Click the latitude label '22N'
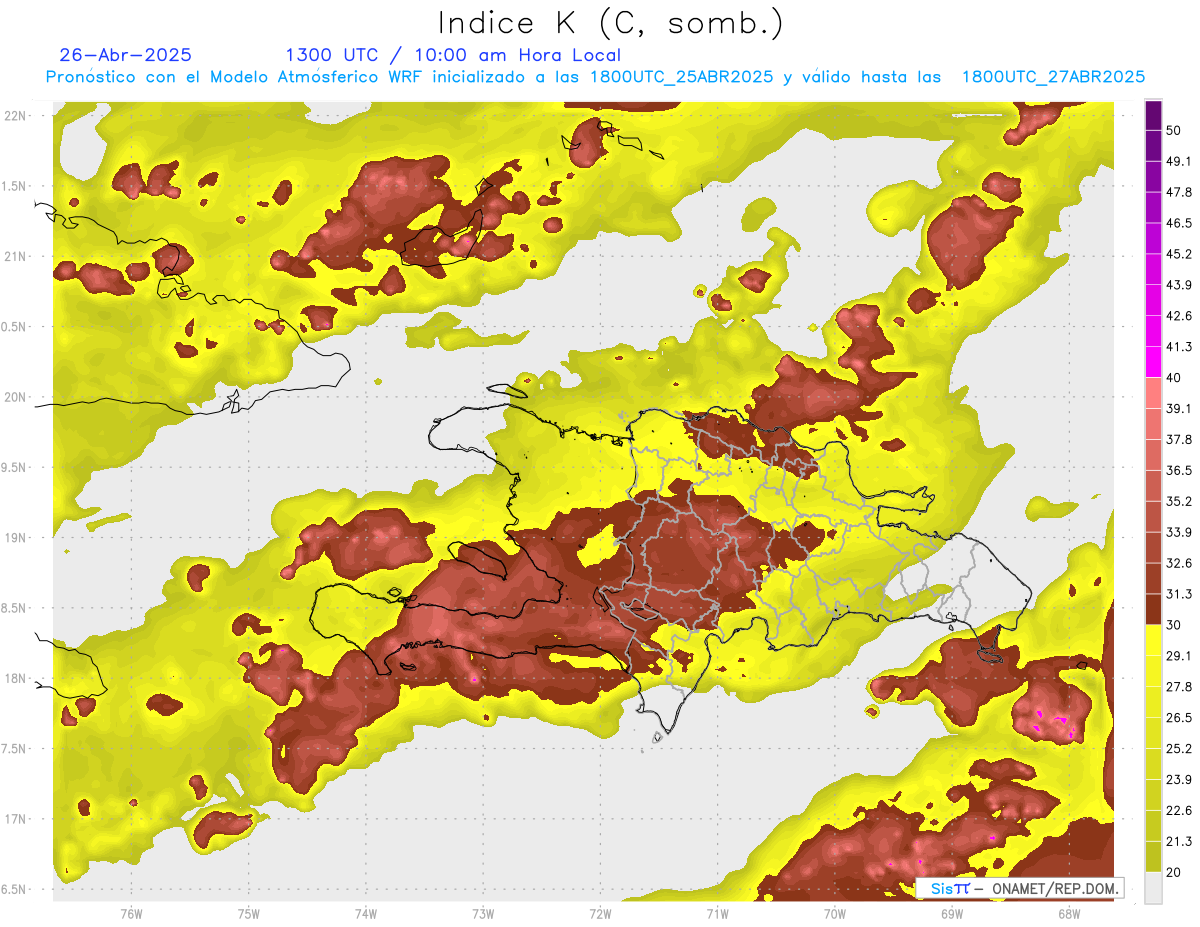The image size is (1200, 927). pos(16,116)
